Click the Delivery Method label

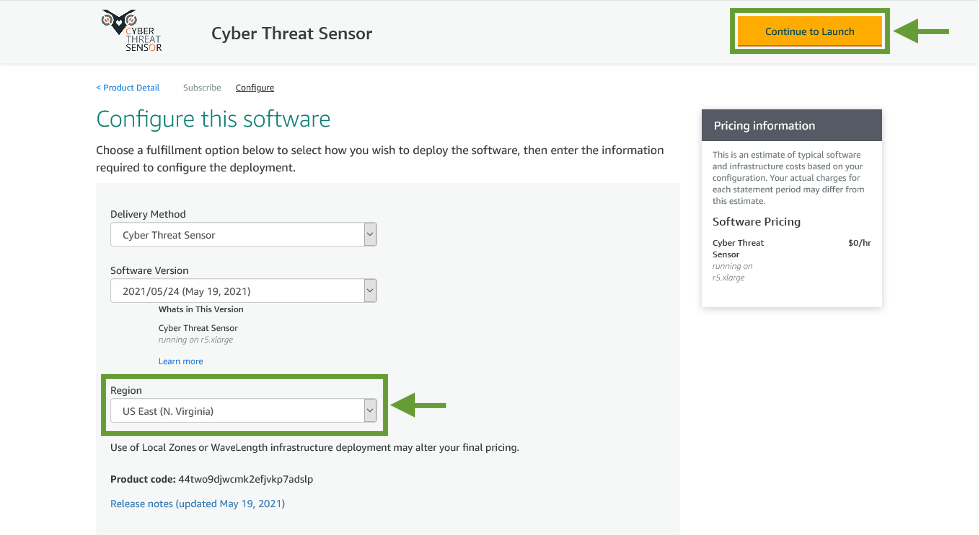tap(148, 214)
